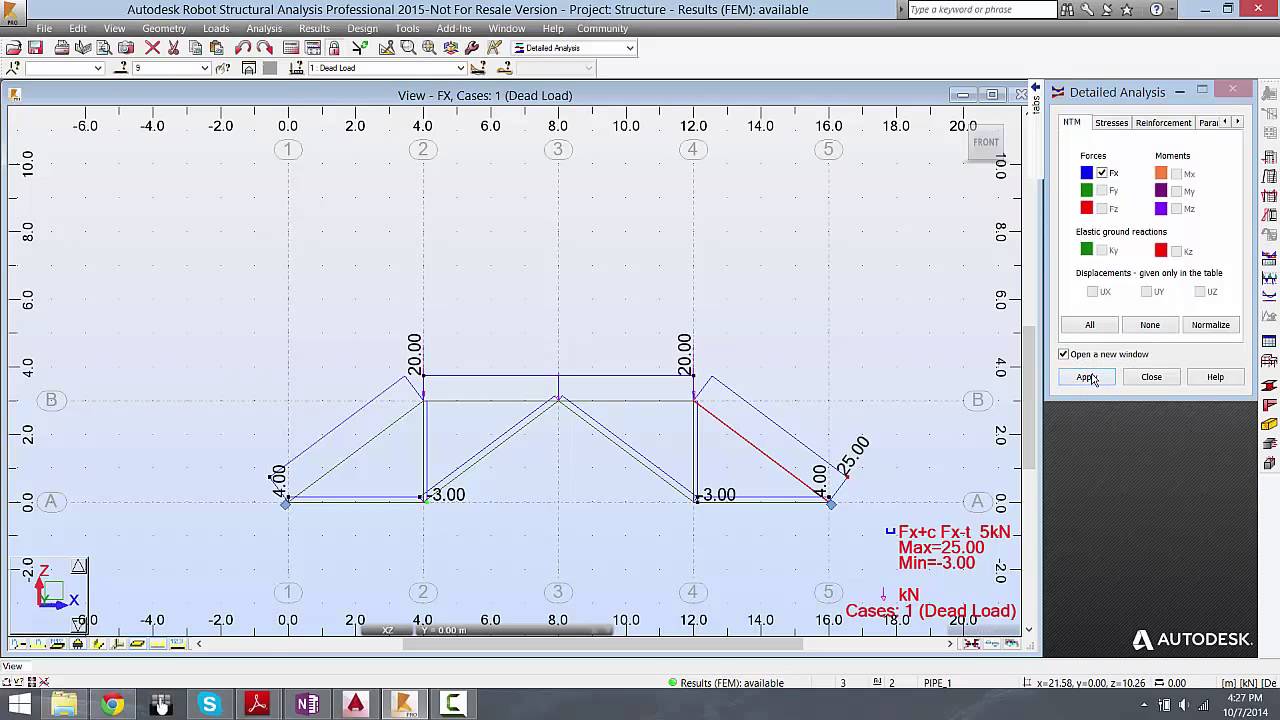Viewport: 1280px width, 720px height.
Task: Click the red Kz color swatch
Action: pyautogui.click(x=1161, y=250)
